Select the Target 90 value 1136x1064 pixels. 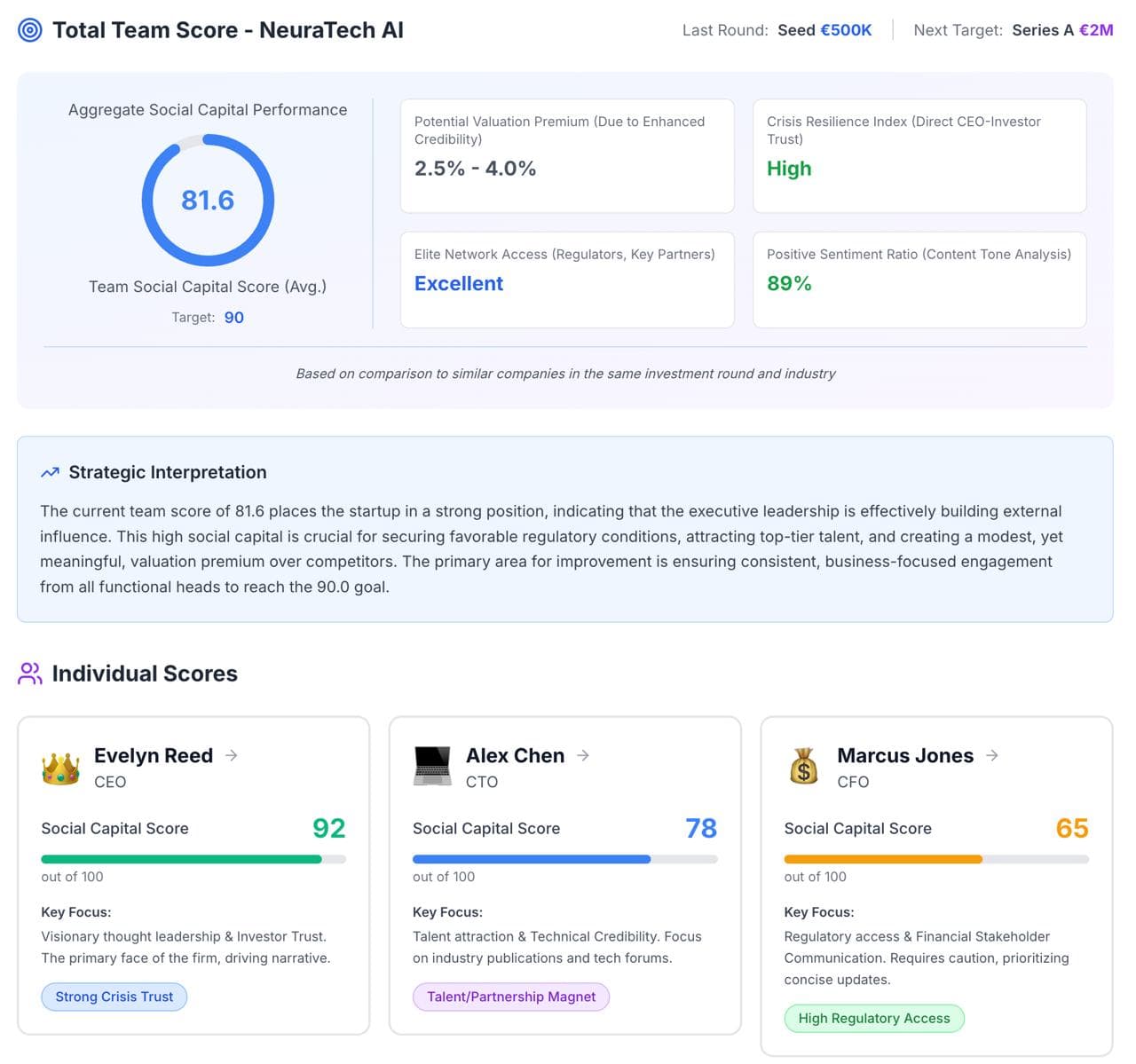tap(233, 317)
